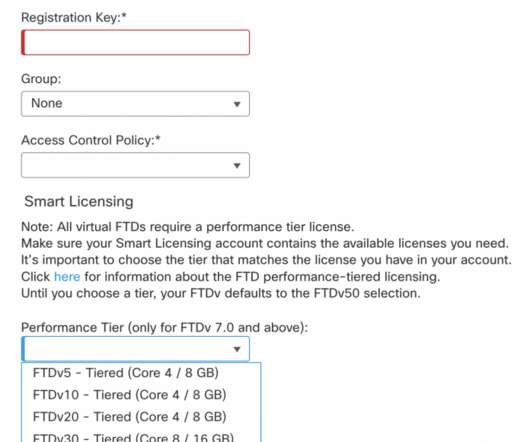Select the FTDv20 - Tiered performance option
Image resolution: width=530 pixels, height=442 pixels.
[141, 417]
